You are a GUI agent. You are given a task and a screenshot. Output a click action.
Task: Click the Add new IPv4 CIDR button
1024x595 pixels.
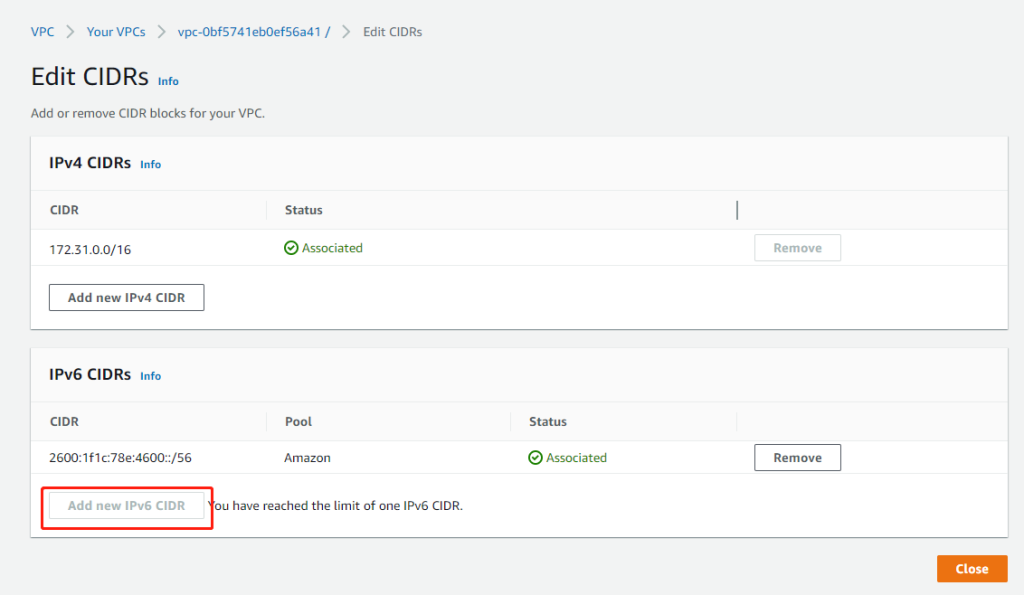point(126,298)
